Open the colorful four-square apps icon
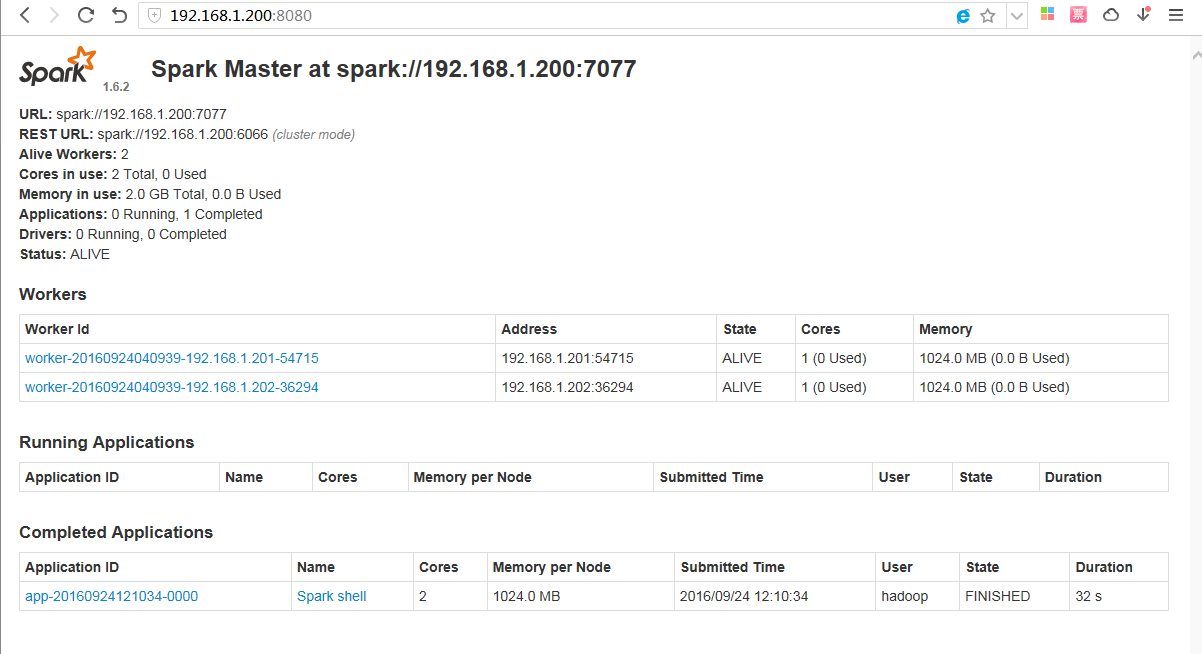The image size is (1202, 654). pyautogui.click(x=1047, y=14)
